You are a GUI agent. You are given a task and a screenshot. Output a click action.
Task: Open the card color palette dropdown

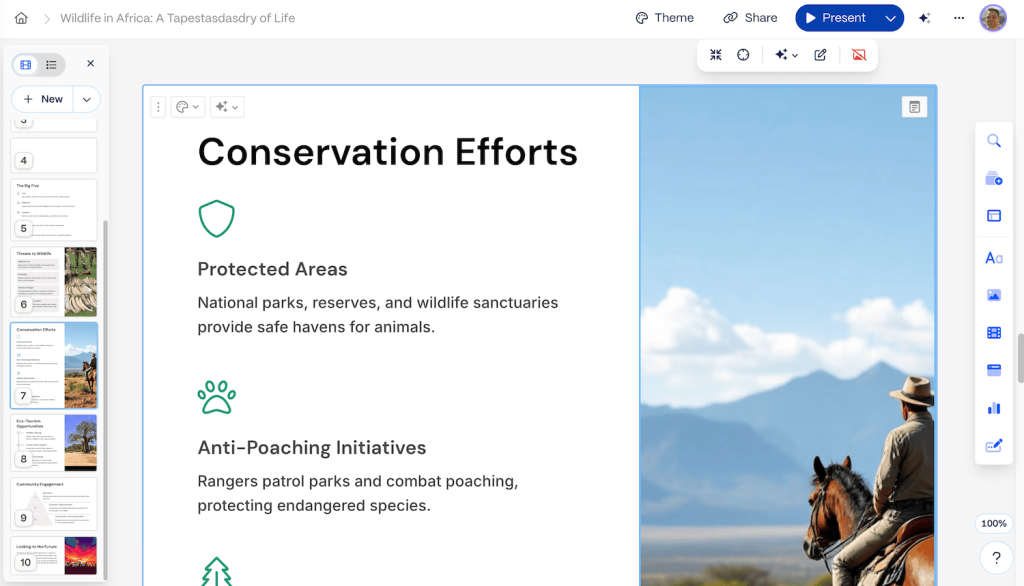pos(187,107)
